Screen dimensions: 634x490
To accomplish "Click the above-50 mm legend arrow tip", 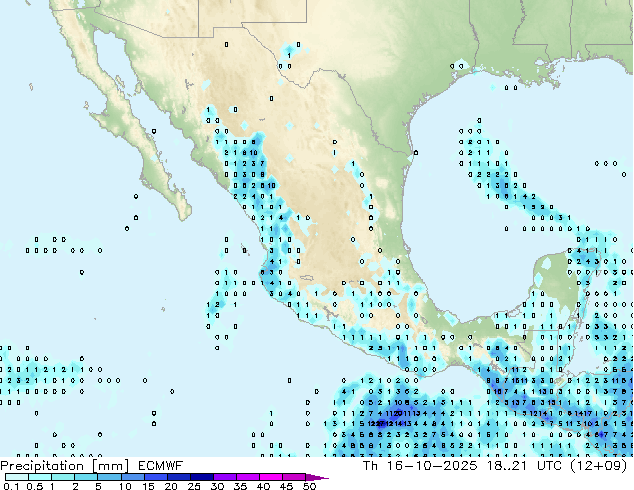I will 317,477.
